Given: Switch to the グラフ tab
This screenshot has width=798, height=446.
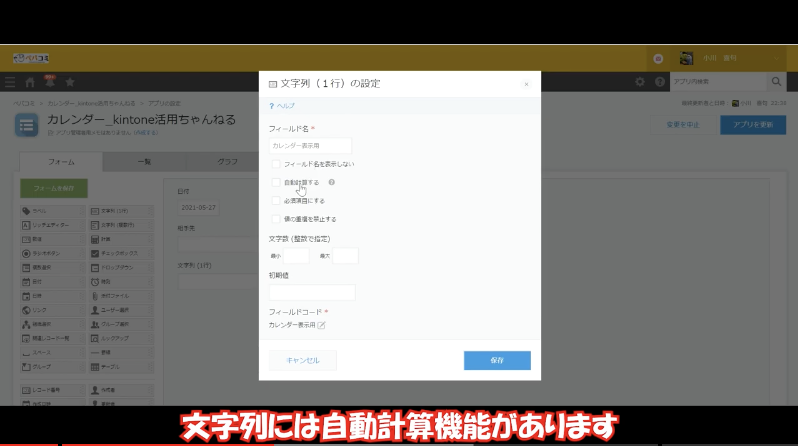Looking at the screenshot, I should (228, 161).
